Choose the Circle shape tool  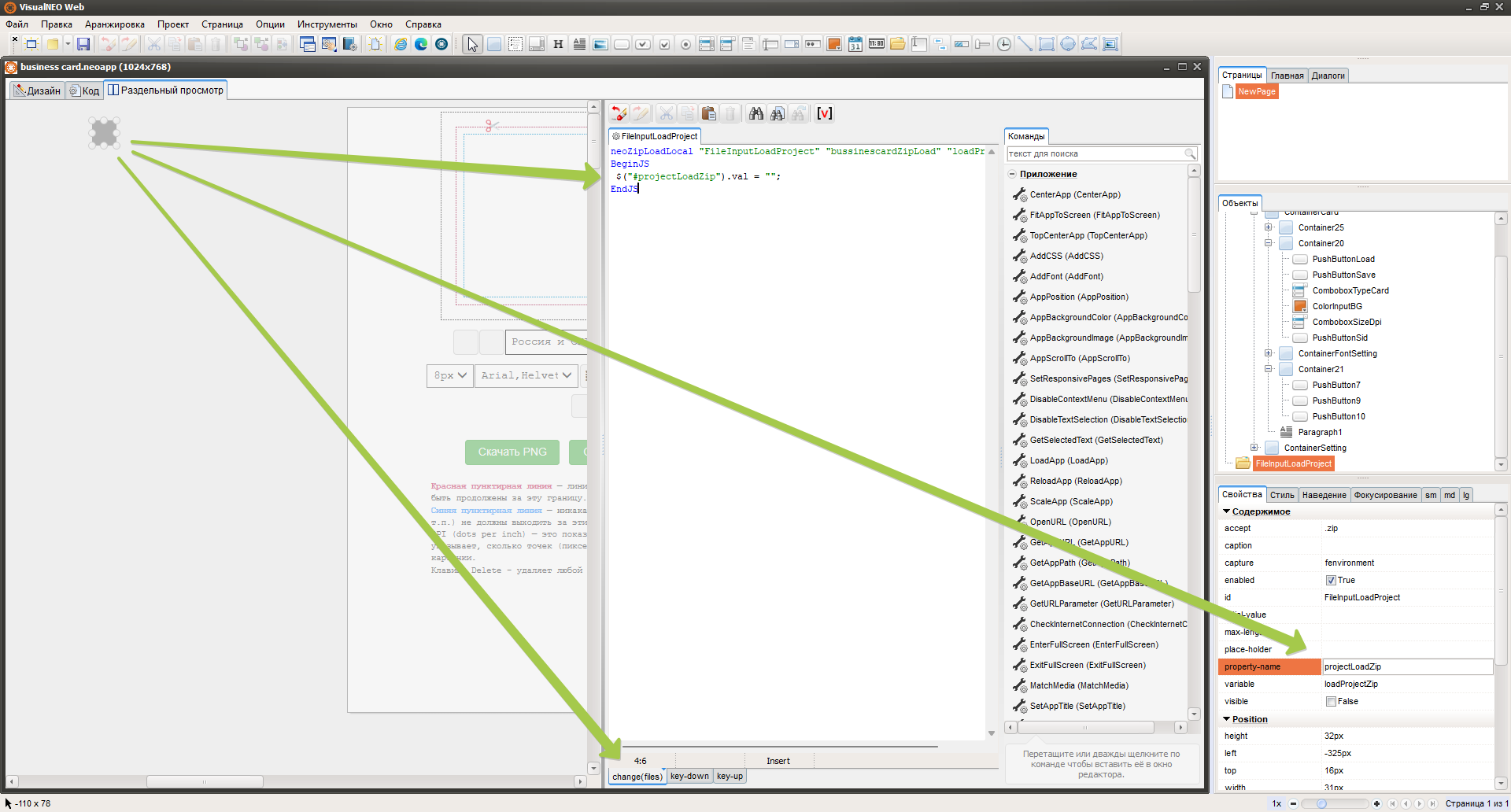click(1068, 44)
